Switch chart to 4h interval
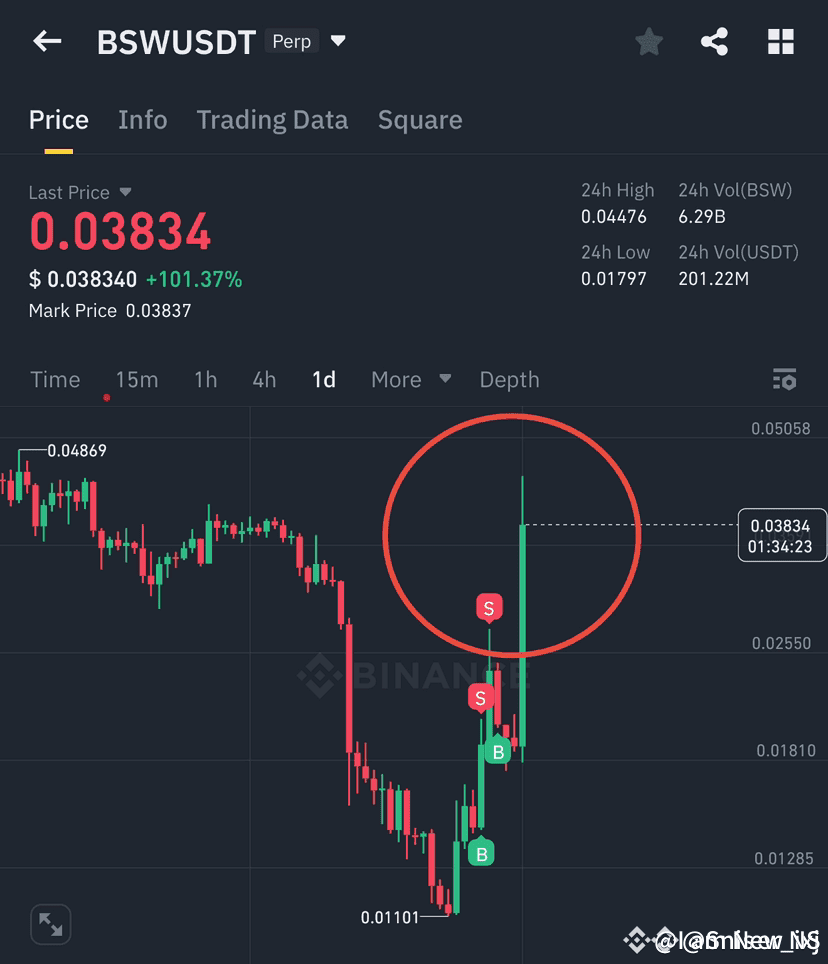 click(x=263, y=380)
